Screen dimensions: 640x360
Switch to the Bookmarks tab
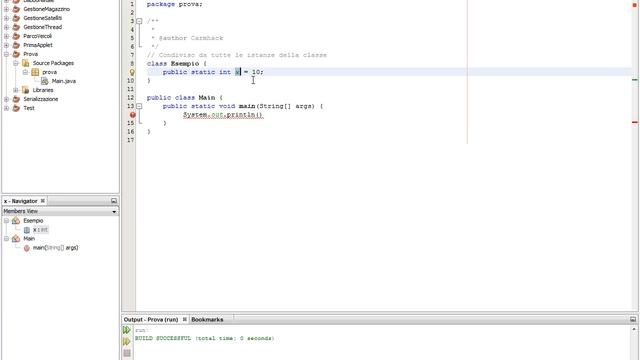pos(207,320)
